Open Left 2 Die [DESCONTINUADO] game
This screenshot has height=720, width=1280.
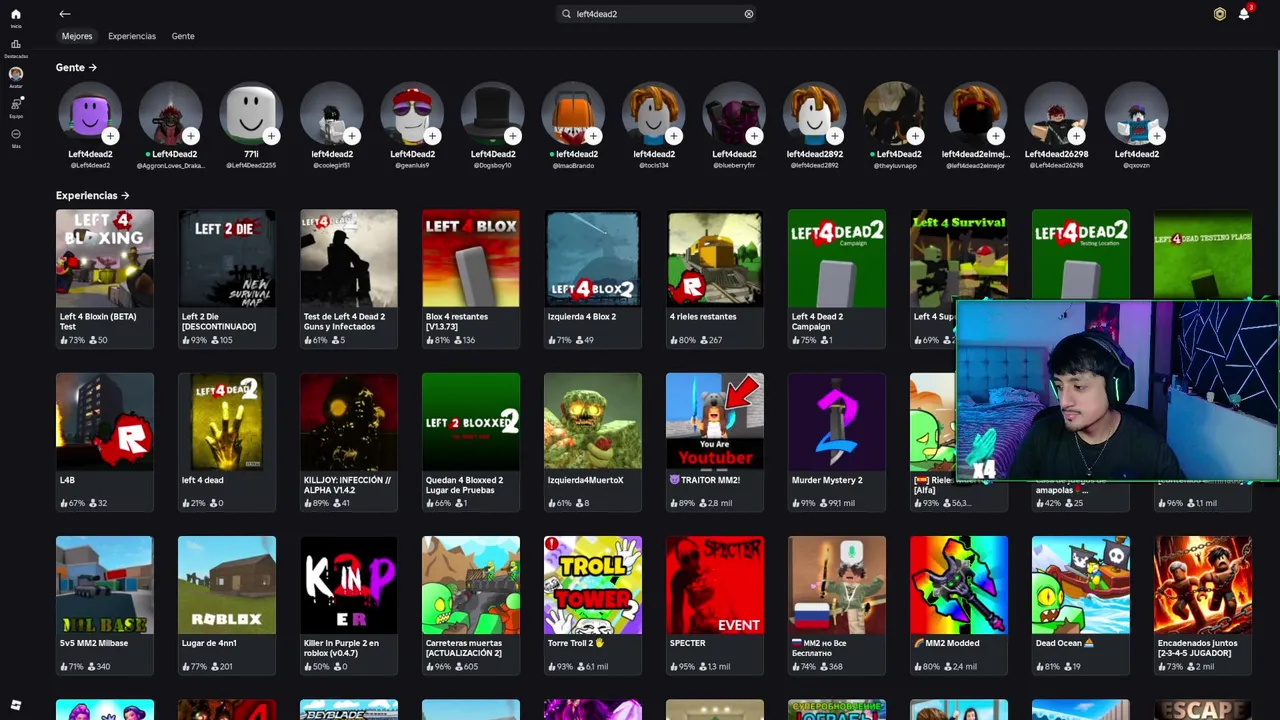(x=227, y=278)
